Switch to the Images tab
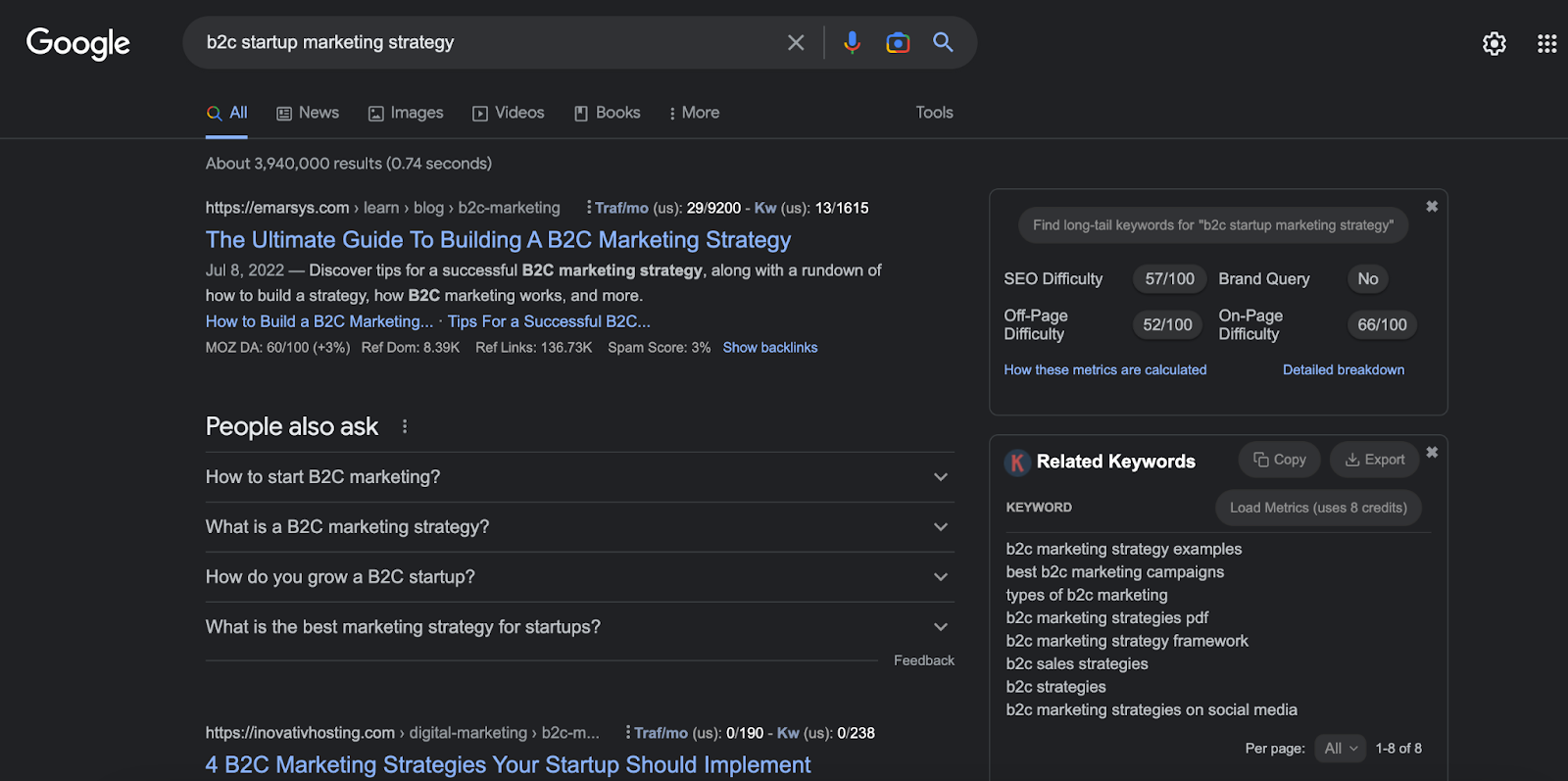Image resolution: width=1568 pixels, height=781 pixels. click(x=406, y=113)
